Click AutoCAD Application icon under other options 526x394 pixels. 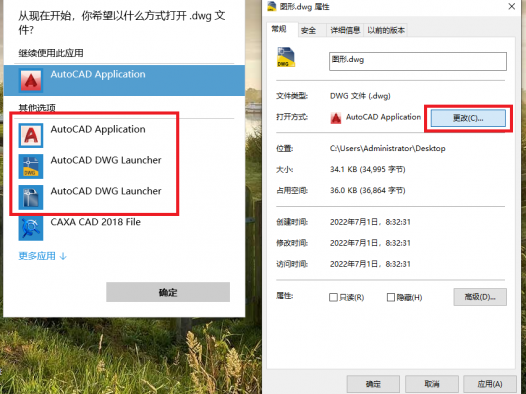pyautogui.click(x=31, y=135)
